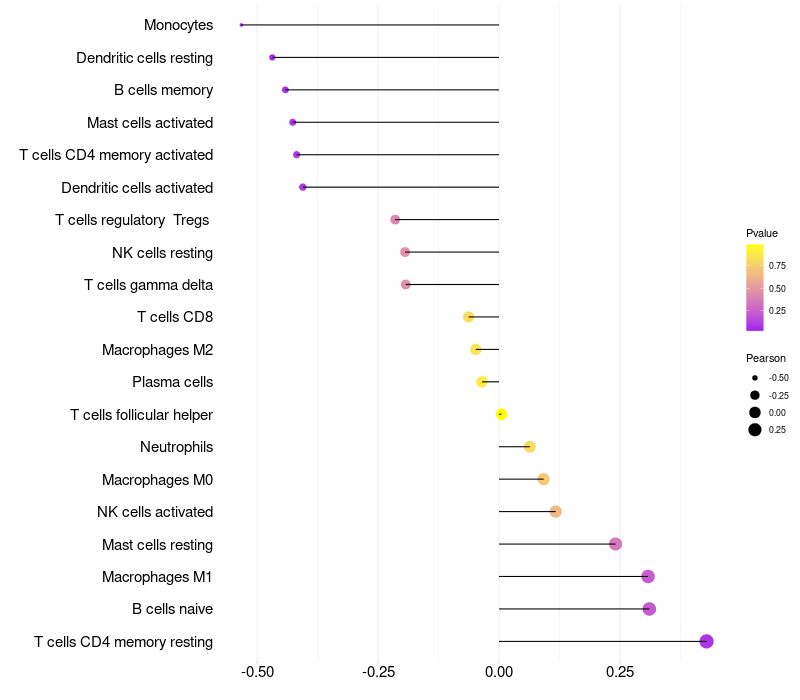Click the Pearson legend title
This screenshot has width=800, height=700.
pos(766,358)
